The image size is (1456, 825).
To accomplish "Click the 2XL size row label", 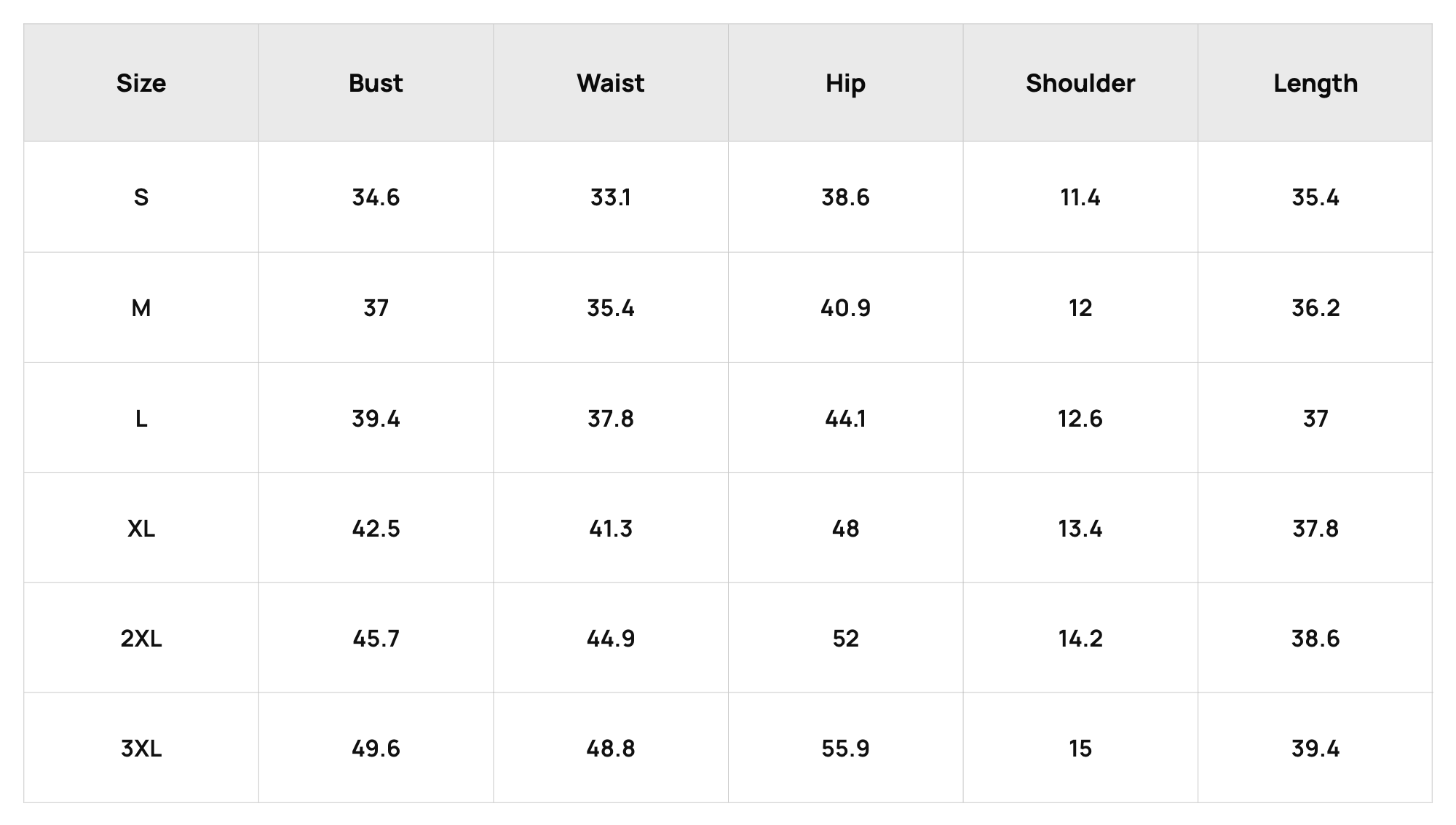I will [x=141, y=639].
